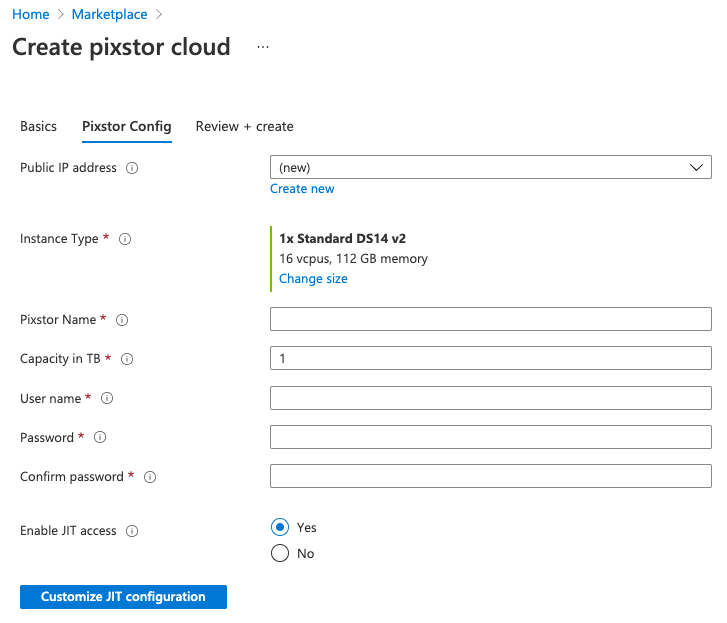Focus the Confirm password field
The width and height of the screenshot is (727, 623).
pyautogui.click(x=491, y=476)
